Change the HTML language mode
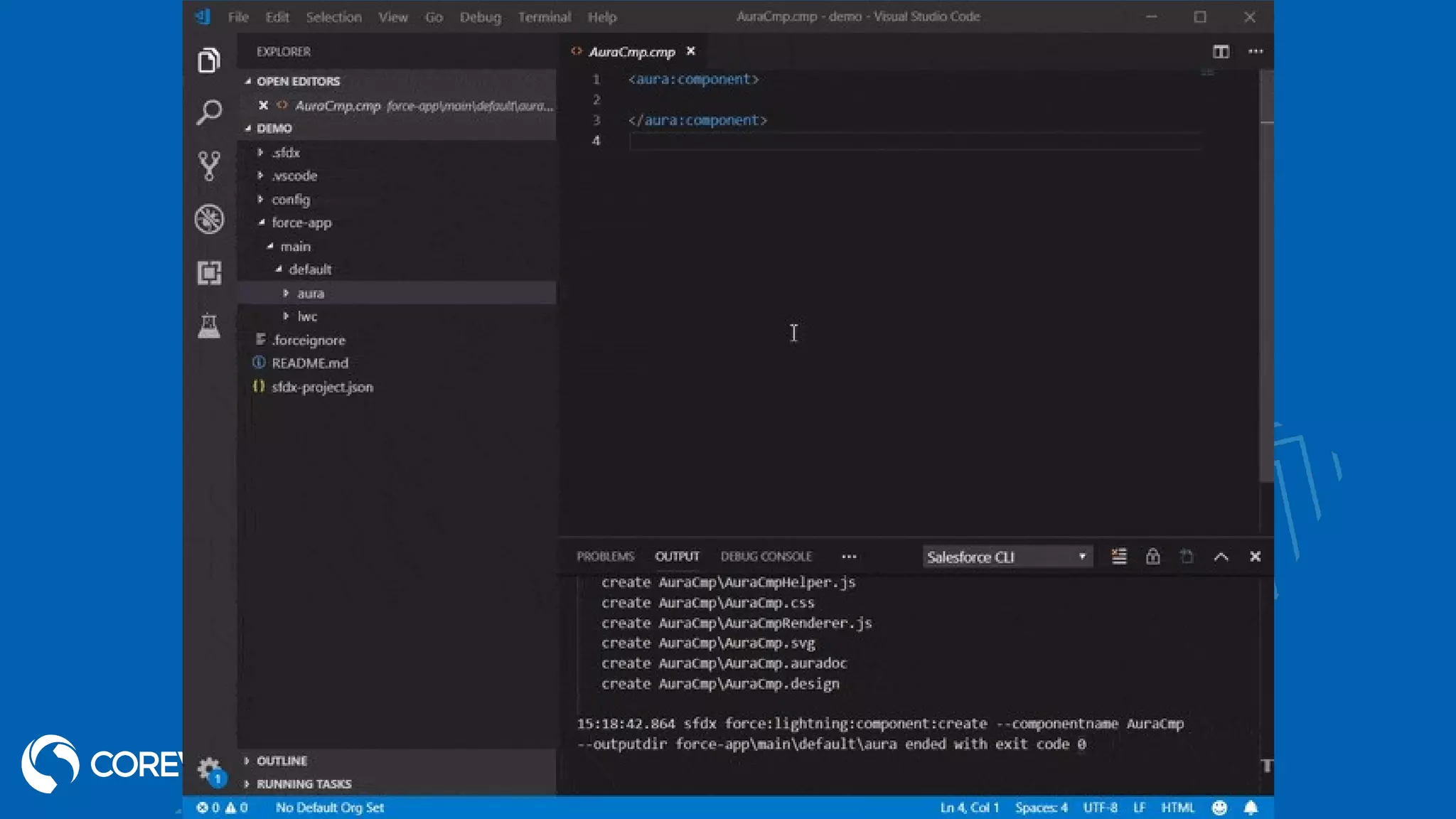Screen dimensions: 1456x819 pyautogui.click(x=1177, y=808)
